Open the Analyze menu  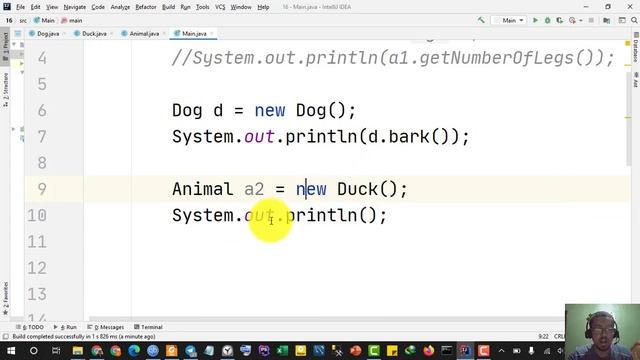tap(120, 7)
